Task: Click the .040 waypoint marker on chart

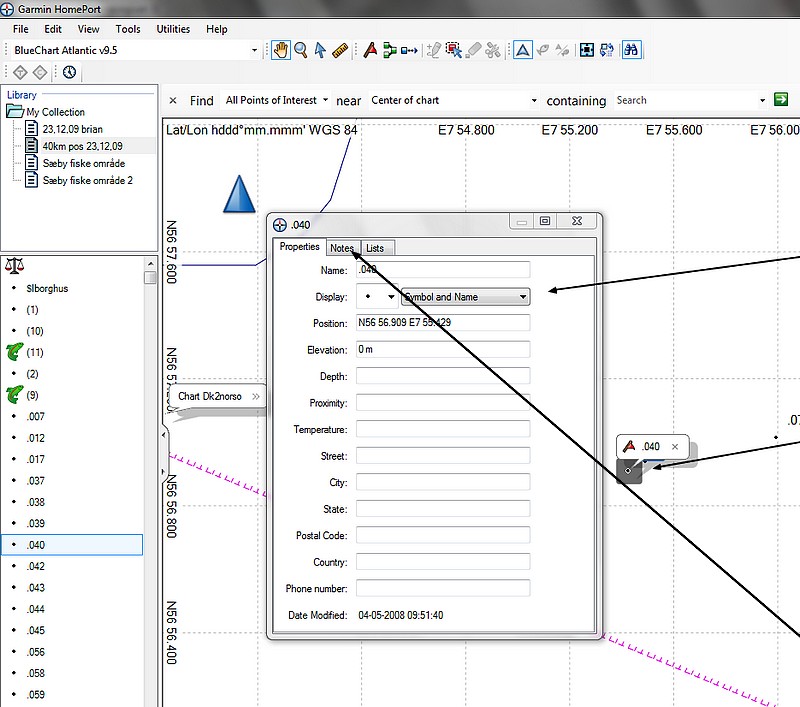Action: point(628,470)
